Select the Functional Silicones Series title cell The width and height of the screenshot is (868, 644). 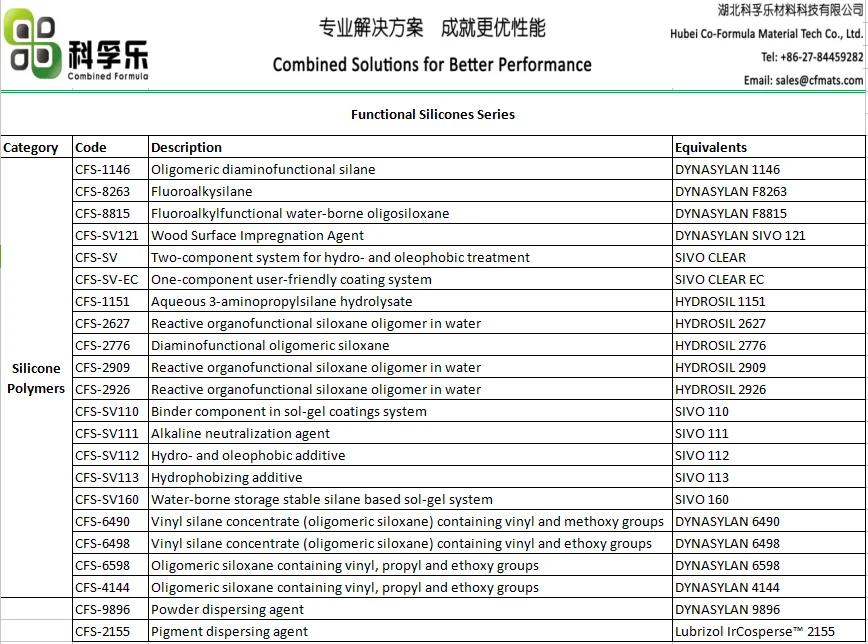click(432, 115)
